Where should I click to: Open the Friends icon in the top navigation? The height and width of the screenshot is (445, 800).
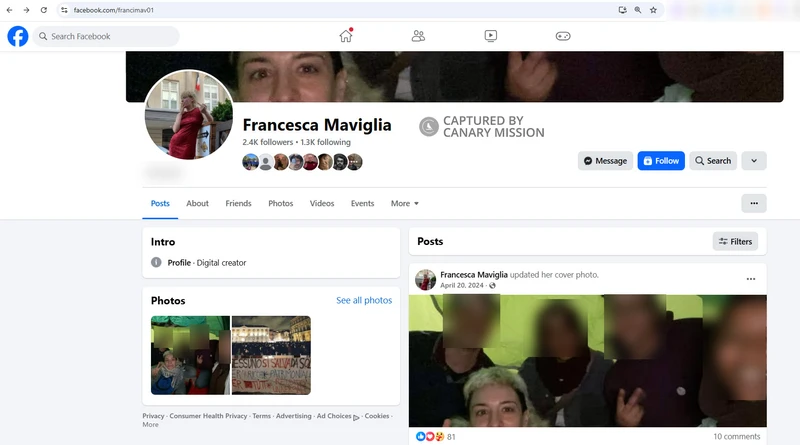pyautogui.click(x=418, y=36)
